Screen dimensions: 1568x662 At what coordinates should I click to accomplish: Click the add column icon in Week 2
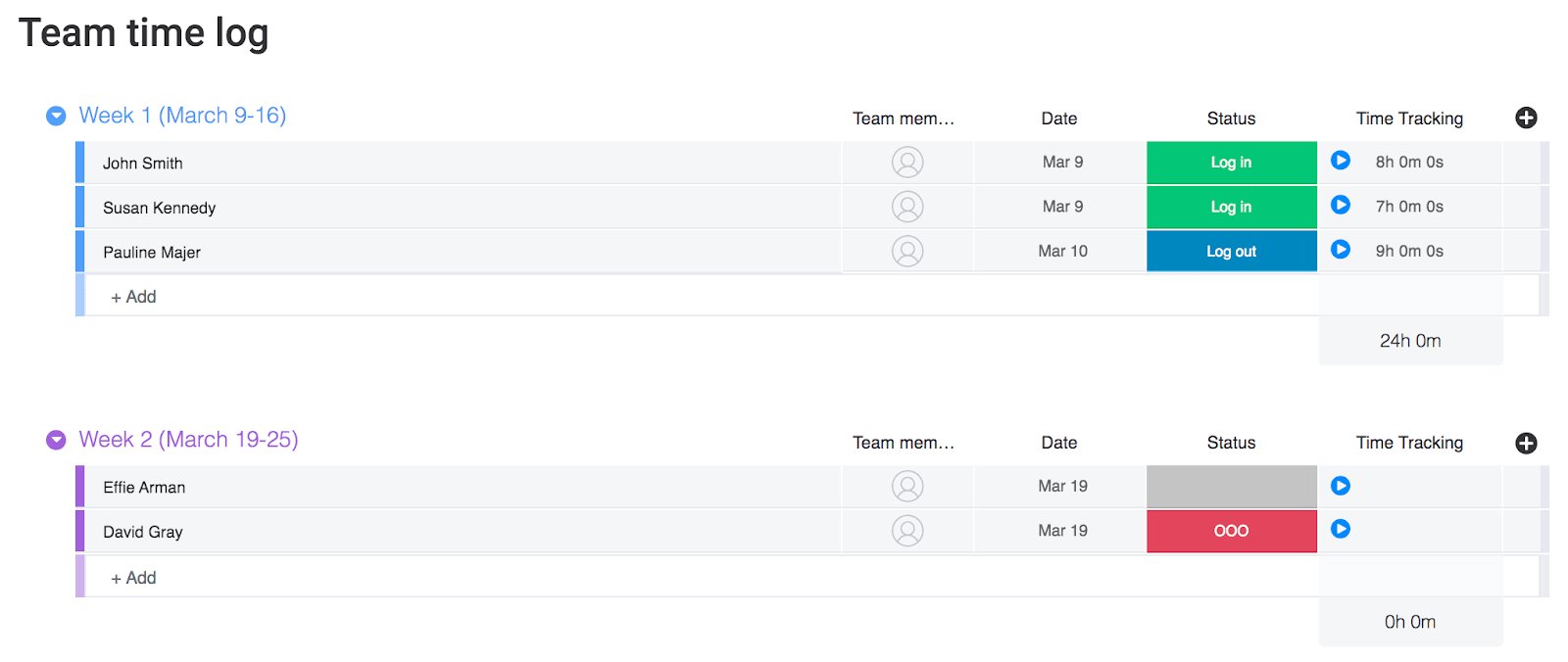coord(1526,443)
